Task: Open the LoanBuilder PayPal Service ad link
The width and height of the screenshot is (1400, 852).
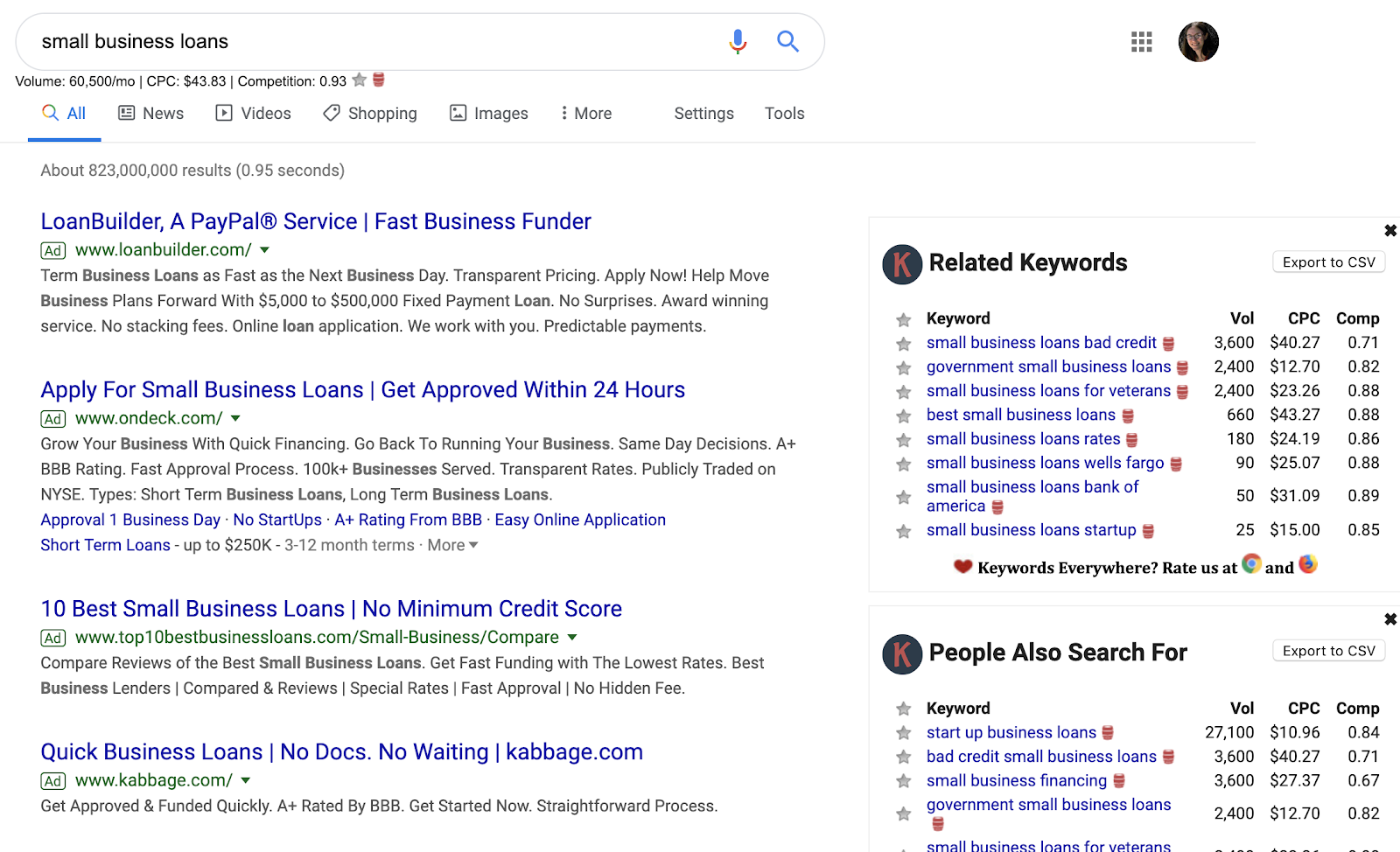Action: pos(316,221)
